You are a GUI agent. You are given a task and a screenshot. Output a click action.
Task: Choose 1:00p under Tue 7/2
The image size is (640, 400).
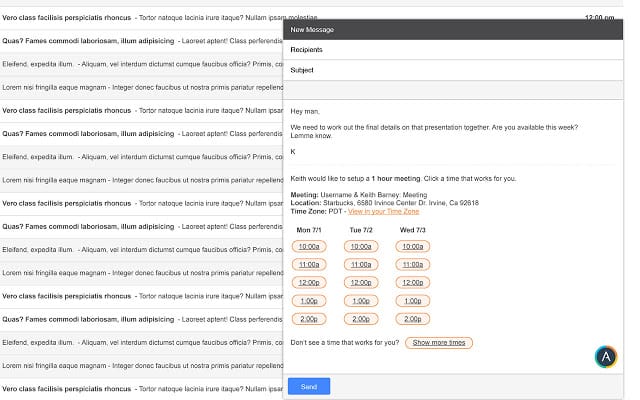coord(361,301)
